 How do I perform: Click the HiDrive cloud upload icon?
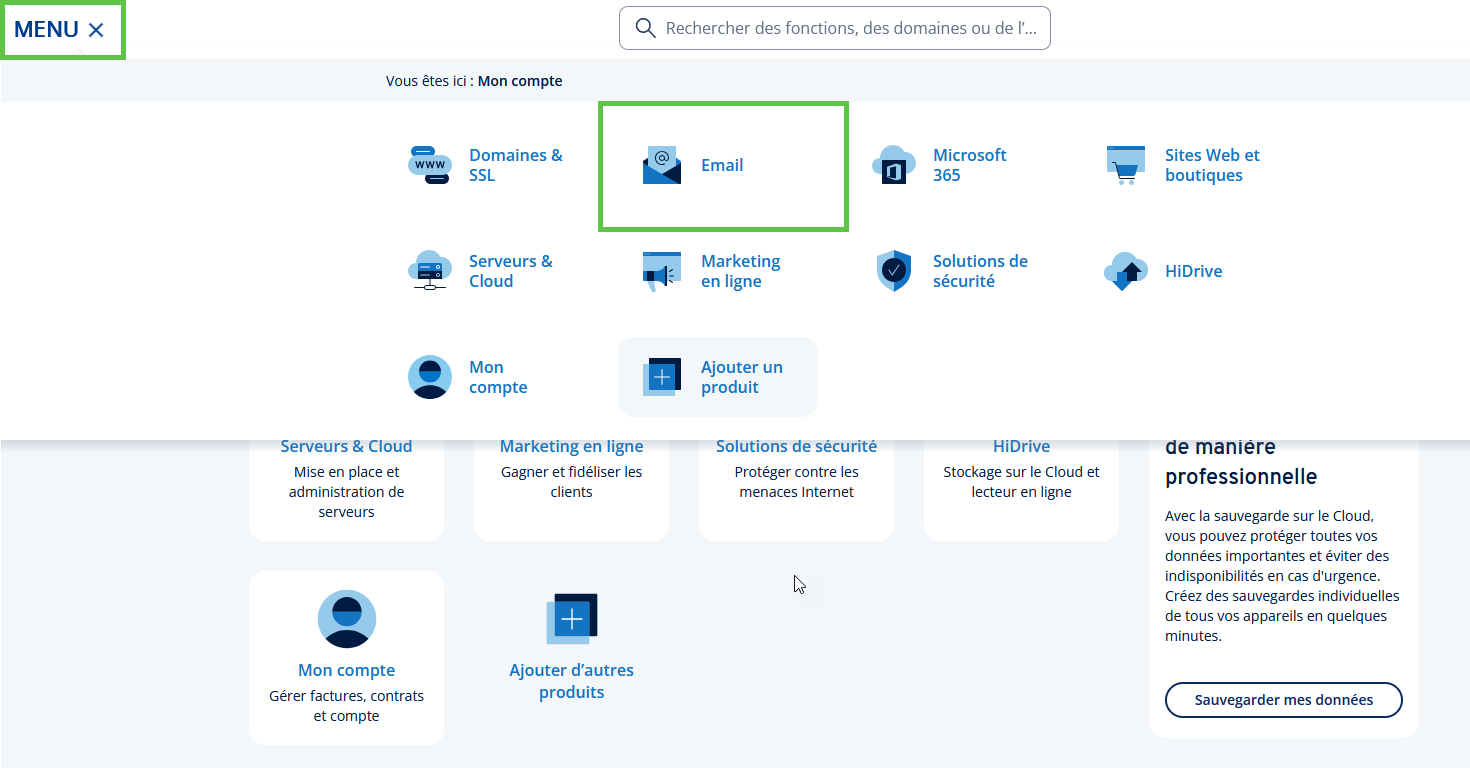1126,271
